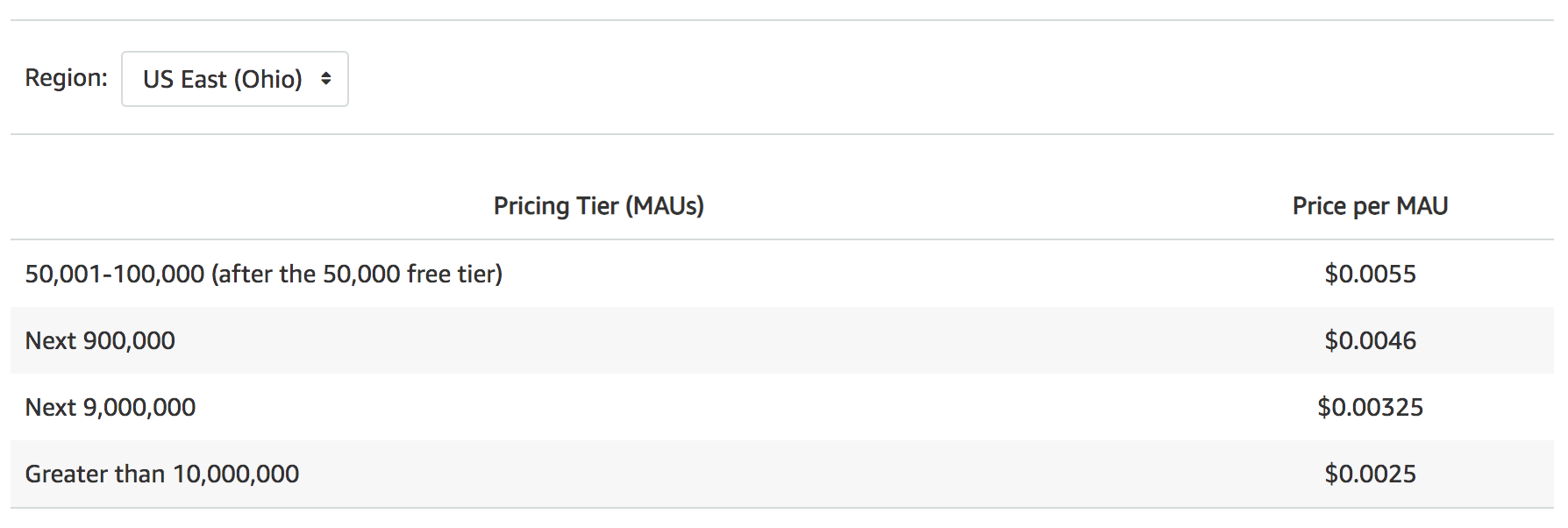
Task: Open the US East (Ohio) region dropdown
Action: point(235,79)
